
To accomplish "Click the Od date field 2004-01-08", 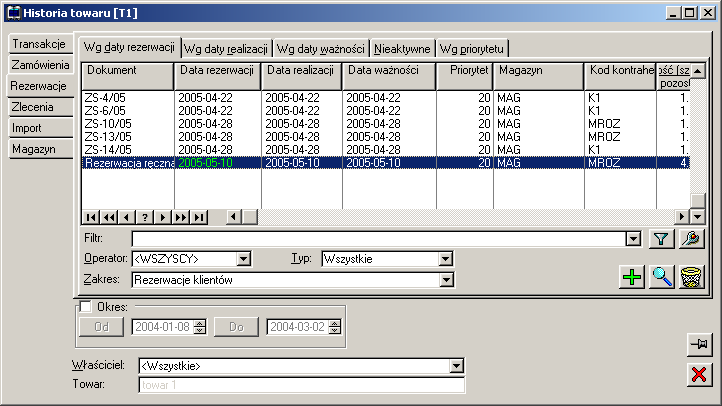I will (163, 327).
